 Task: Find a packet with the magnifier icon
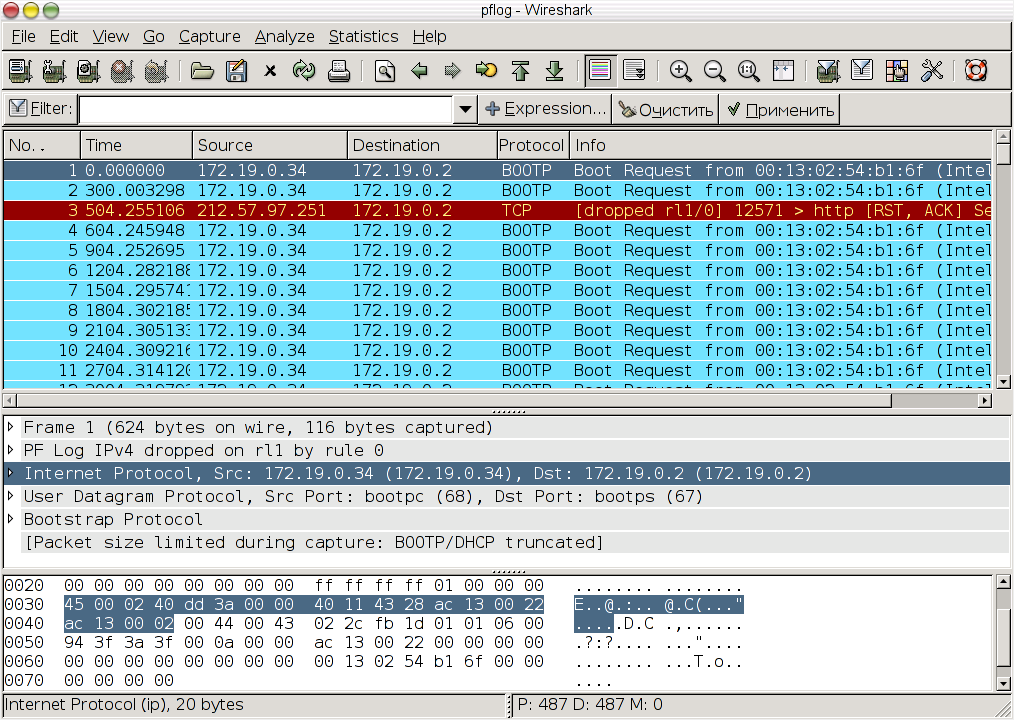coord(385,71)
